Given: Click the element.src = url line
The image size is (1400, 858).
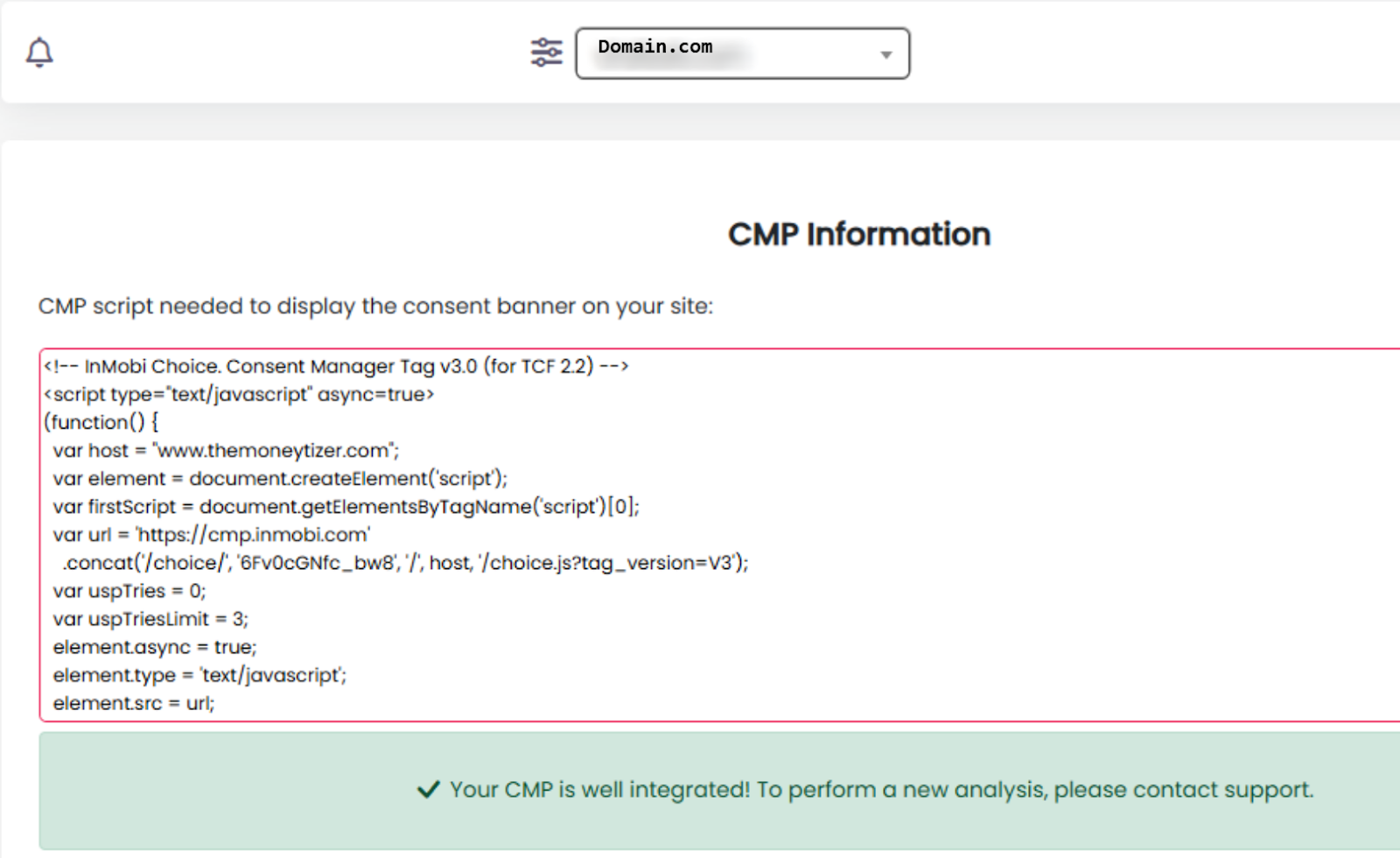Looking at the screenshot, I should click(x=133, y=703).
